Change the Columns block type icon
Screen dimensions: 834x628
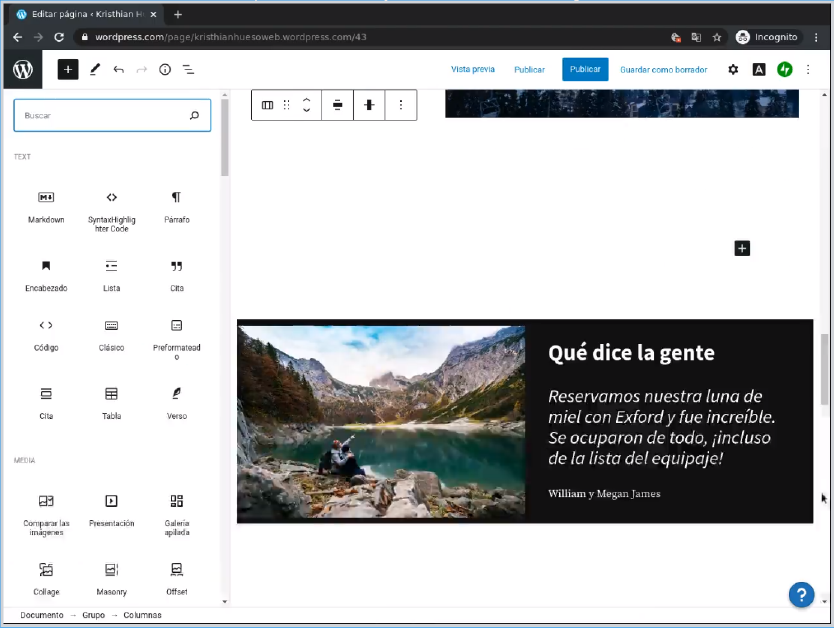[x=268, y=105]
